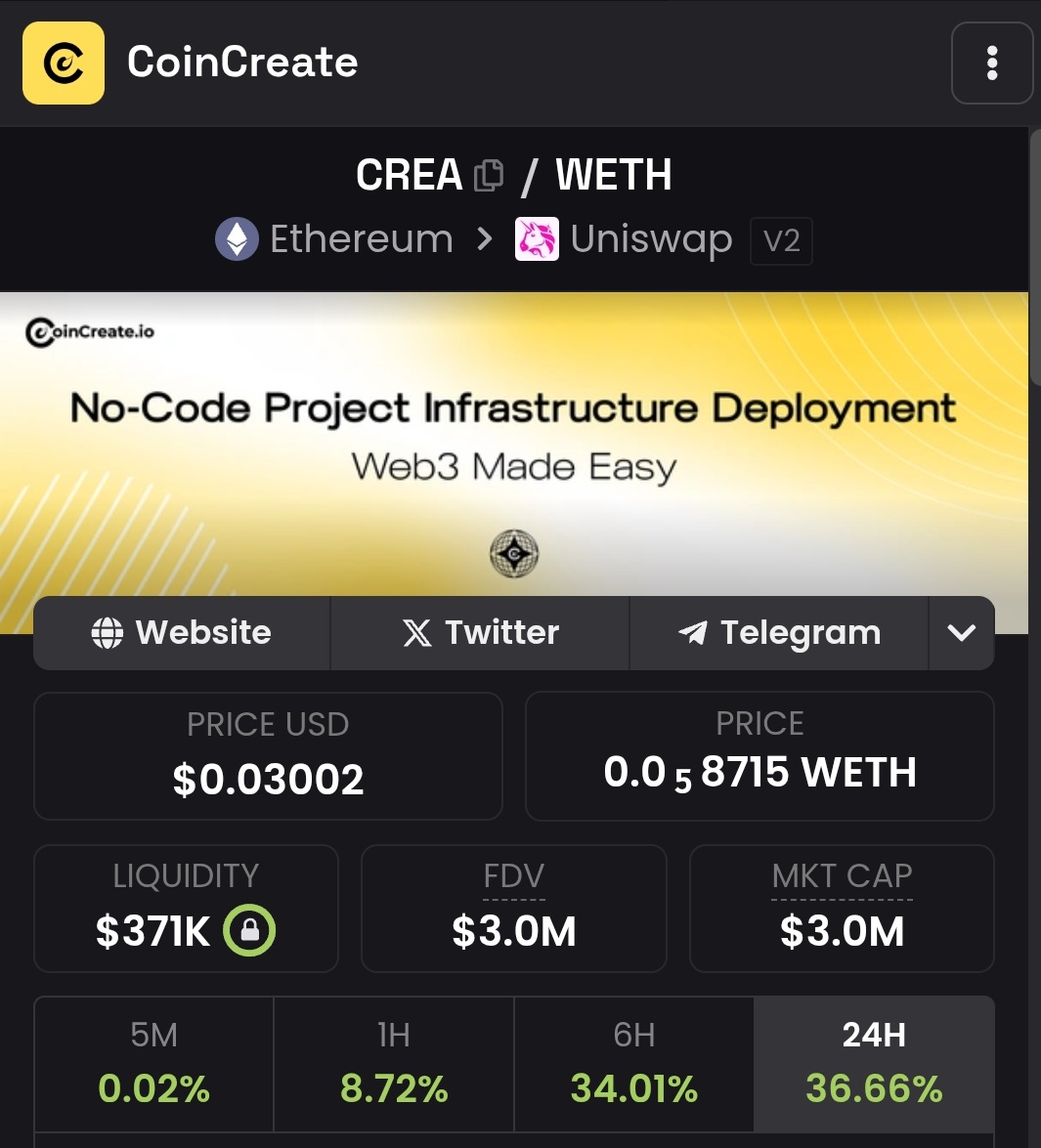Open the project Telegram link

[x=779, y=632]
